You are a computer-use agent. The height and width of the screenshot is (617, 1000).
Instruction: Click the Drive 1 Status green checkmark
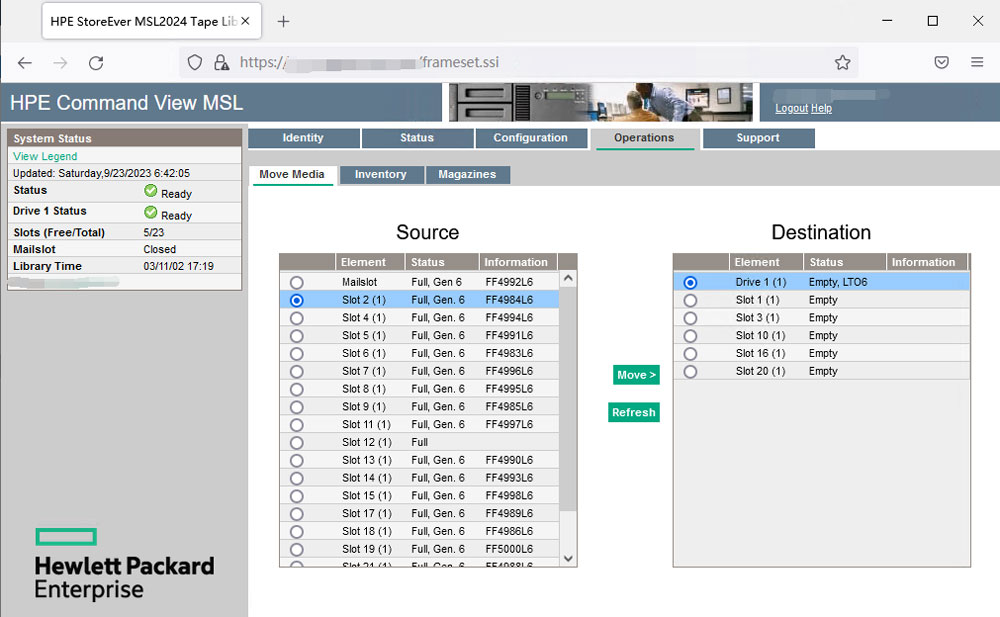tap(151, 212)
